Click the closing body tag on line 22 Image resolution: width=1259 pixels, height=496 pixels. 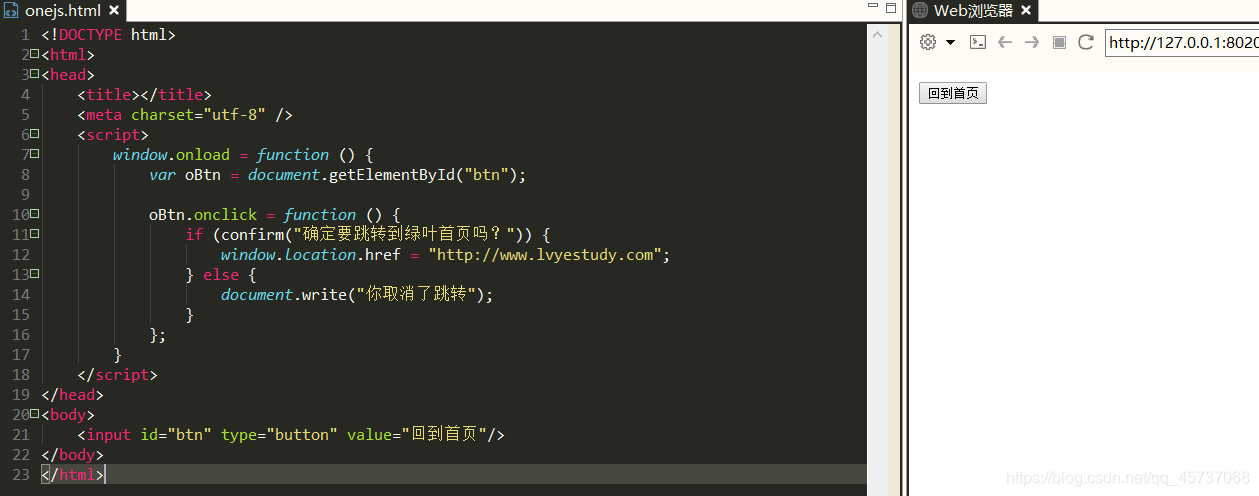coord(72,454)
